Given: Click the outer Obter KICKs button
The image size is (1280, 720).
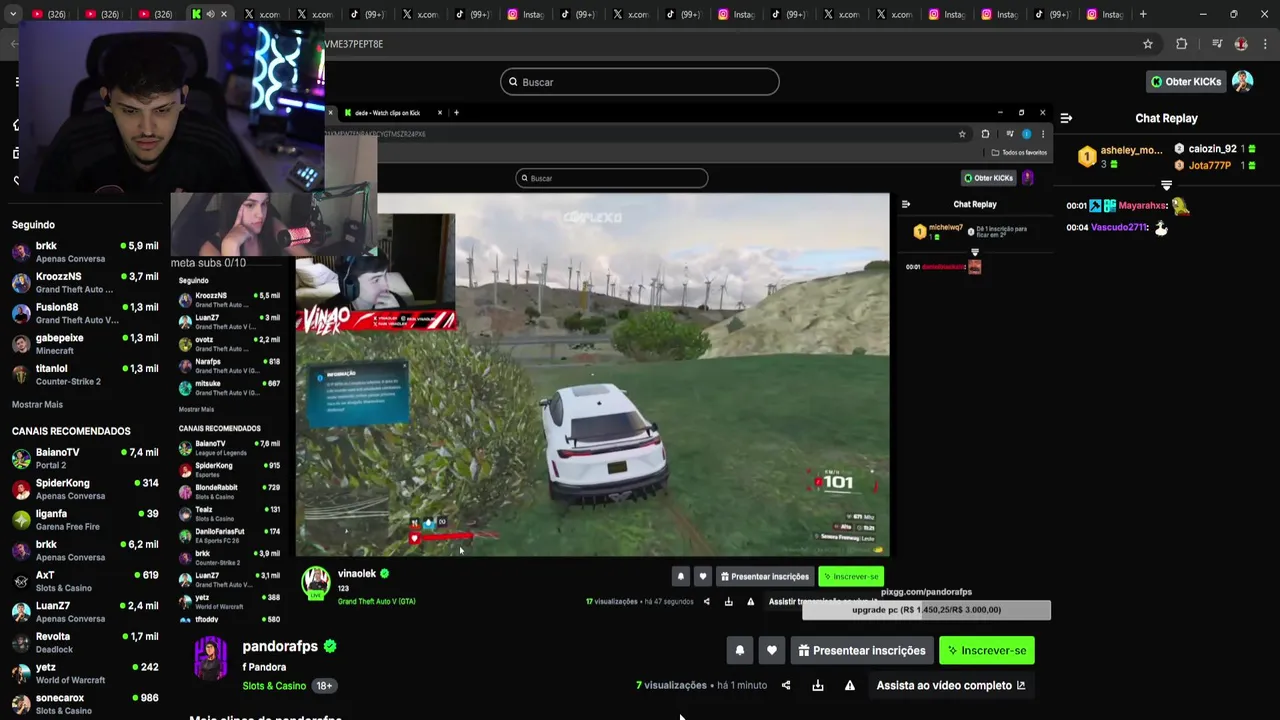Looking at the screenshot, I should (x=1186, y=82).
